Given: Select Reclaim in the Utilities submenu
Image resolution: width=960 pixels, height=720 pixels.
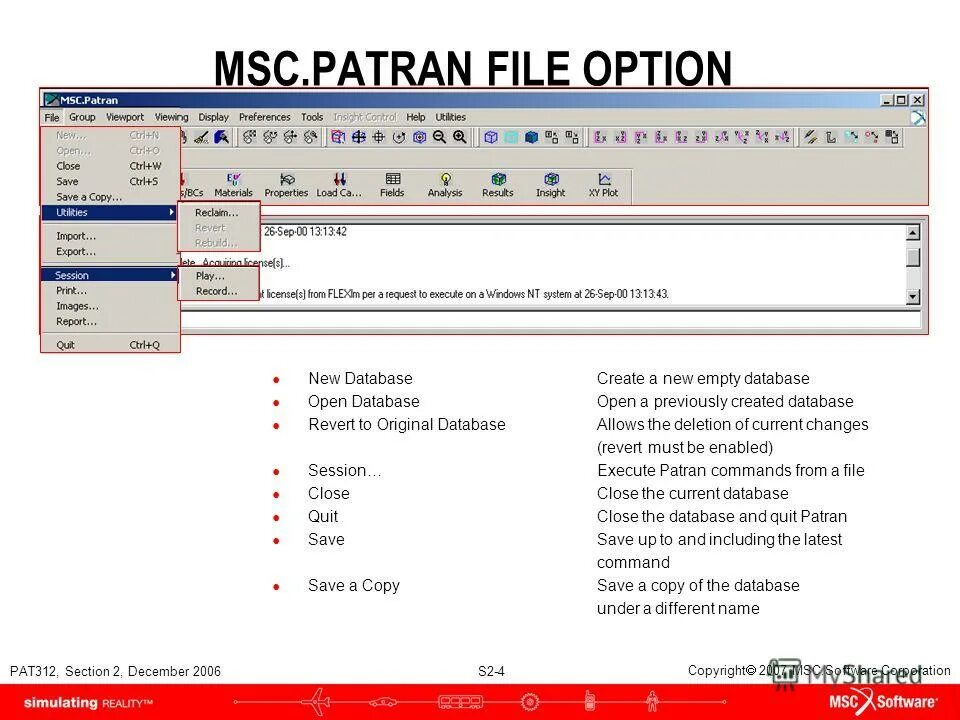Looking at the screenshot, I should coord(219,212).
